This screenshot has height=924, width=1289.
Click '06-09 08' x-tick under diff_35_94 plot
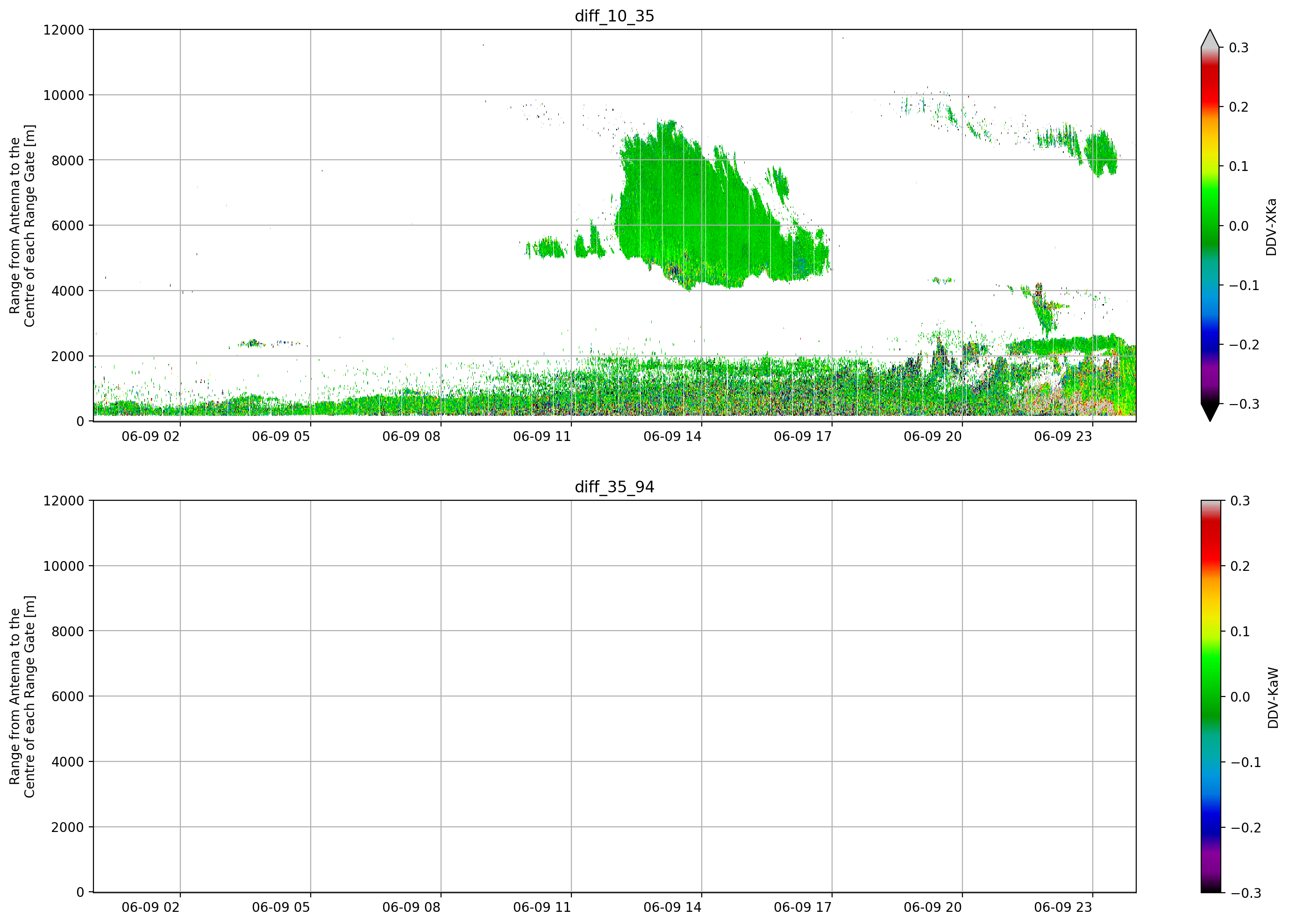(412, 908)
